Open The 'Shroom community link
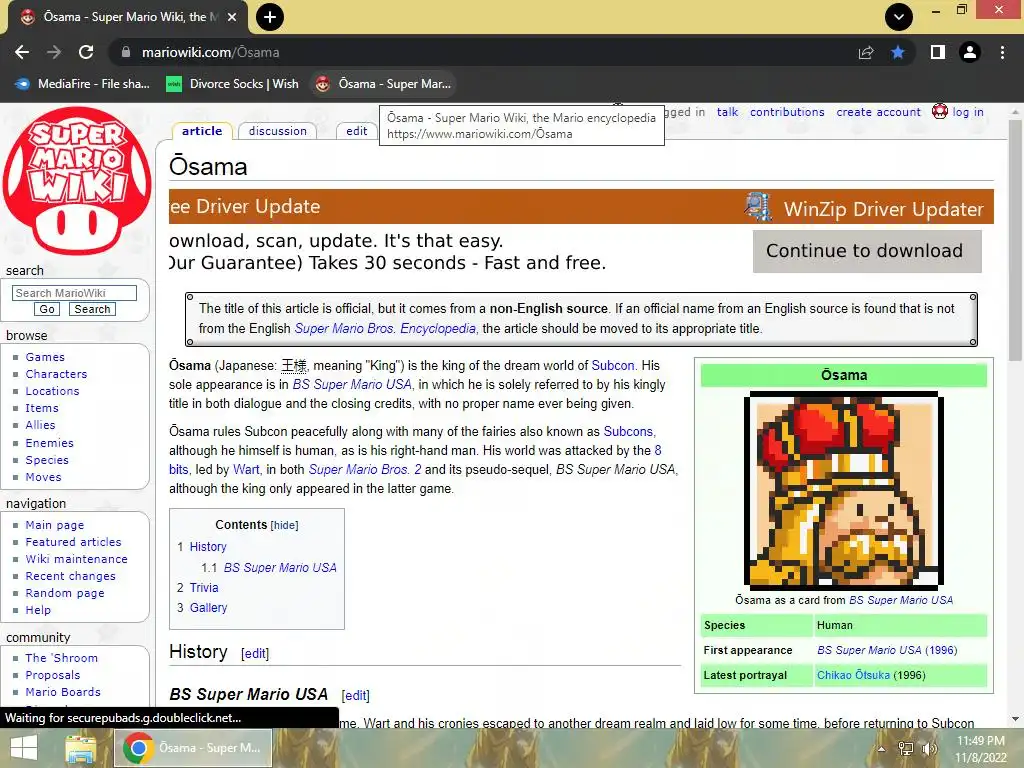1024x768 pixels. pyautogui.click(x=61, y=658)
